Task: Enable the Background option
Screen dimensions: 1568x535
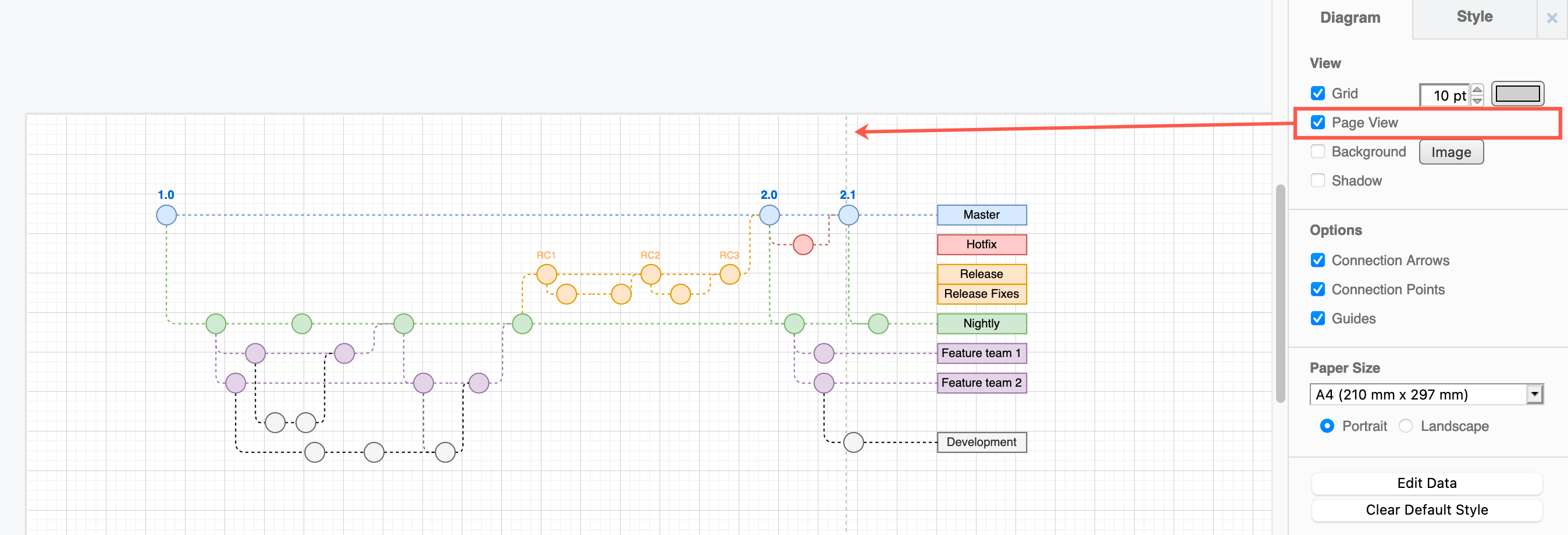Action: pos(1318,151)
